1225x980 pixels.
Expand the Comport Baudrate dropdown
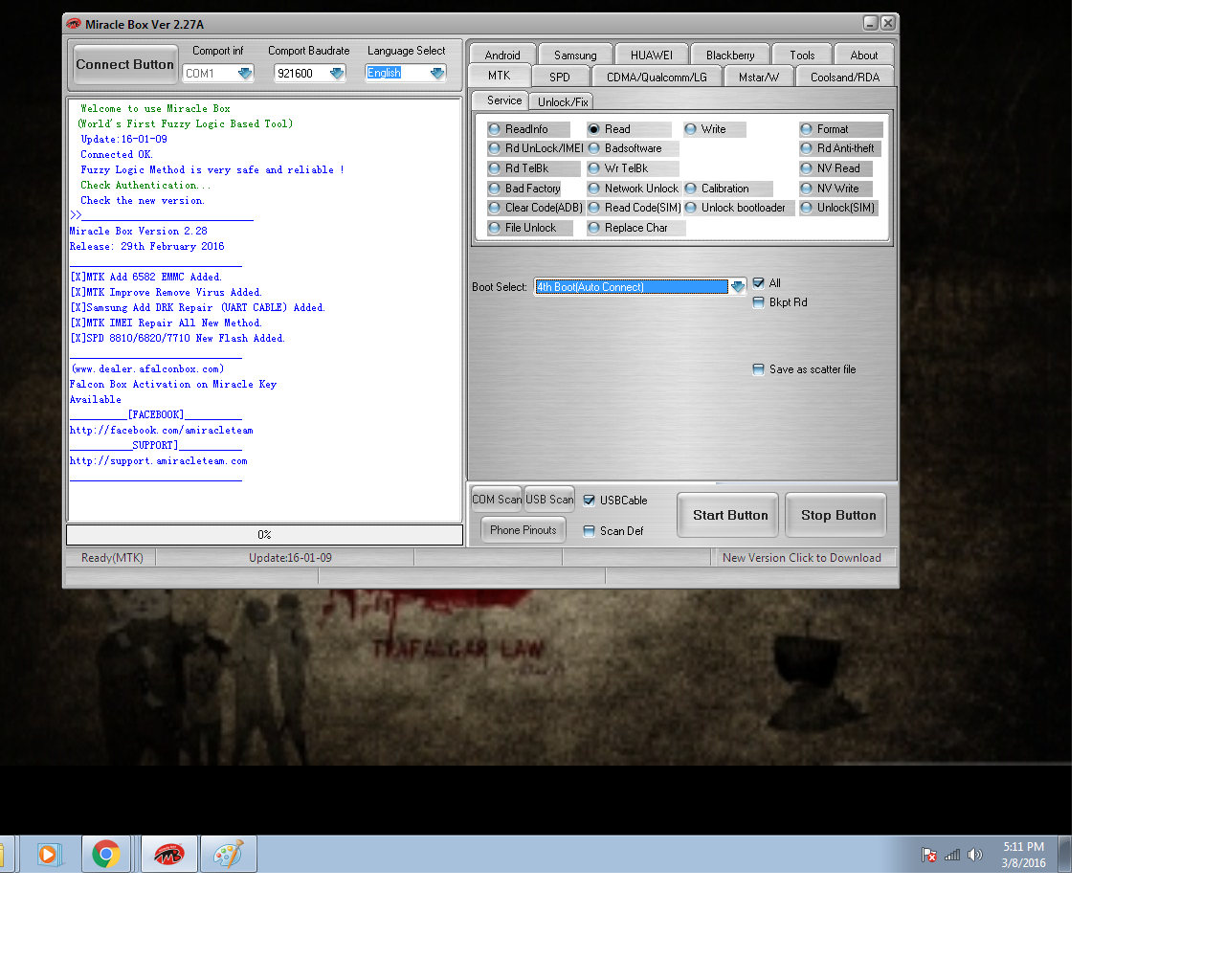click(337, 74)
